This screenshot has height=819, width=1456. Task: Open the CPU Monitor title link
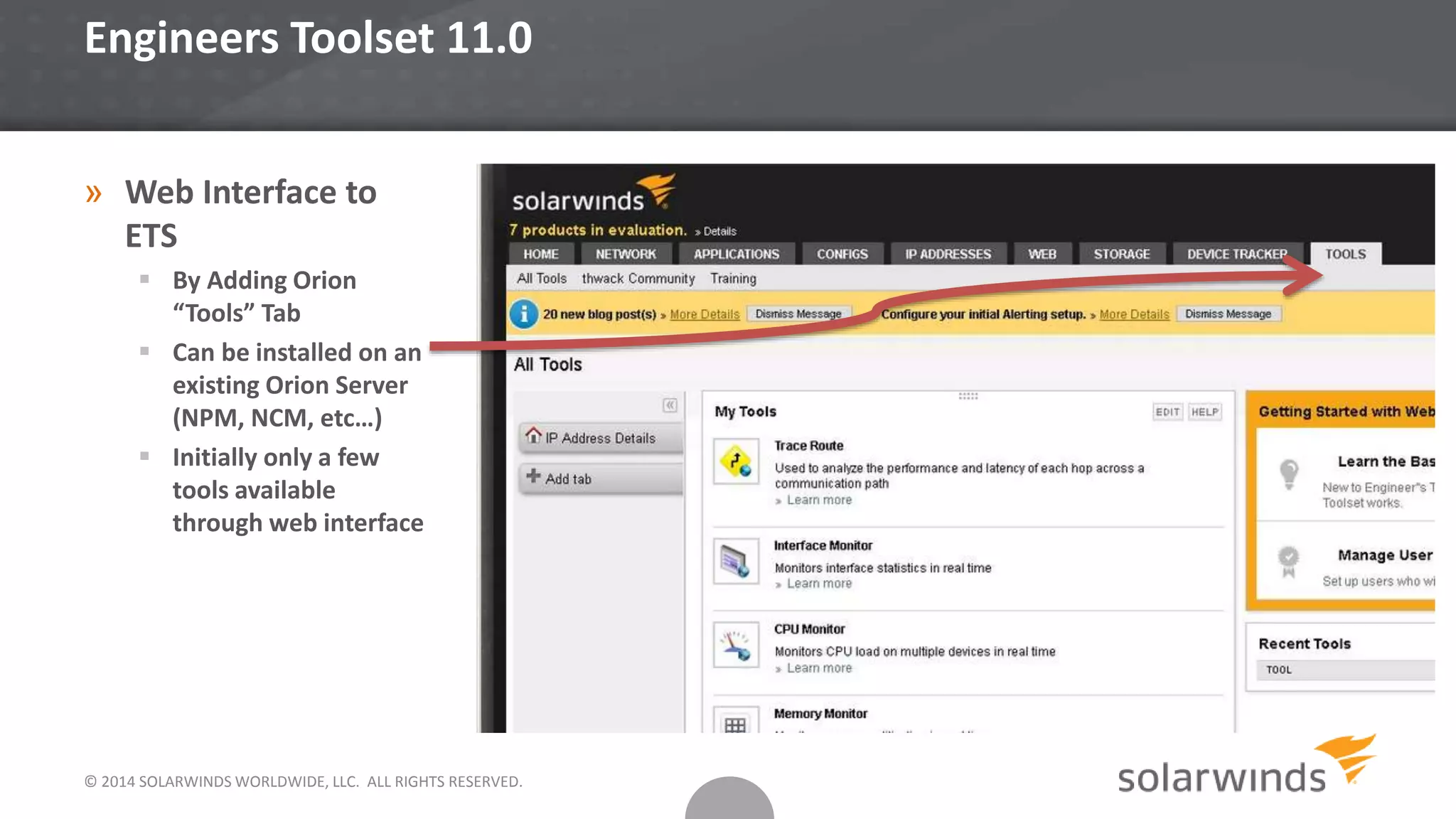coord(810,629)
